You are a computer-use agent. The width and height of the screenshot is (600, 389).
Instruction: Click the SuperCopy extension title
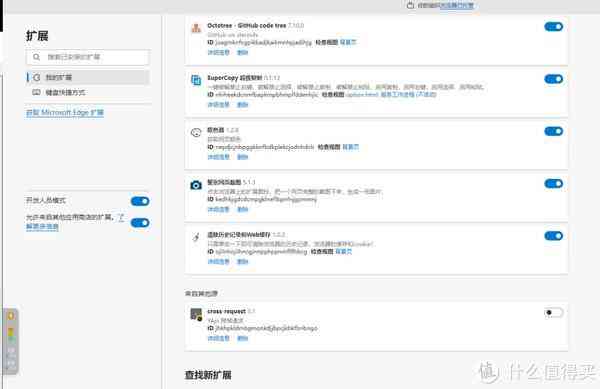(235, 78)
